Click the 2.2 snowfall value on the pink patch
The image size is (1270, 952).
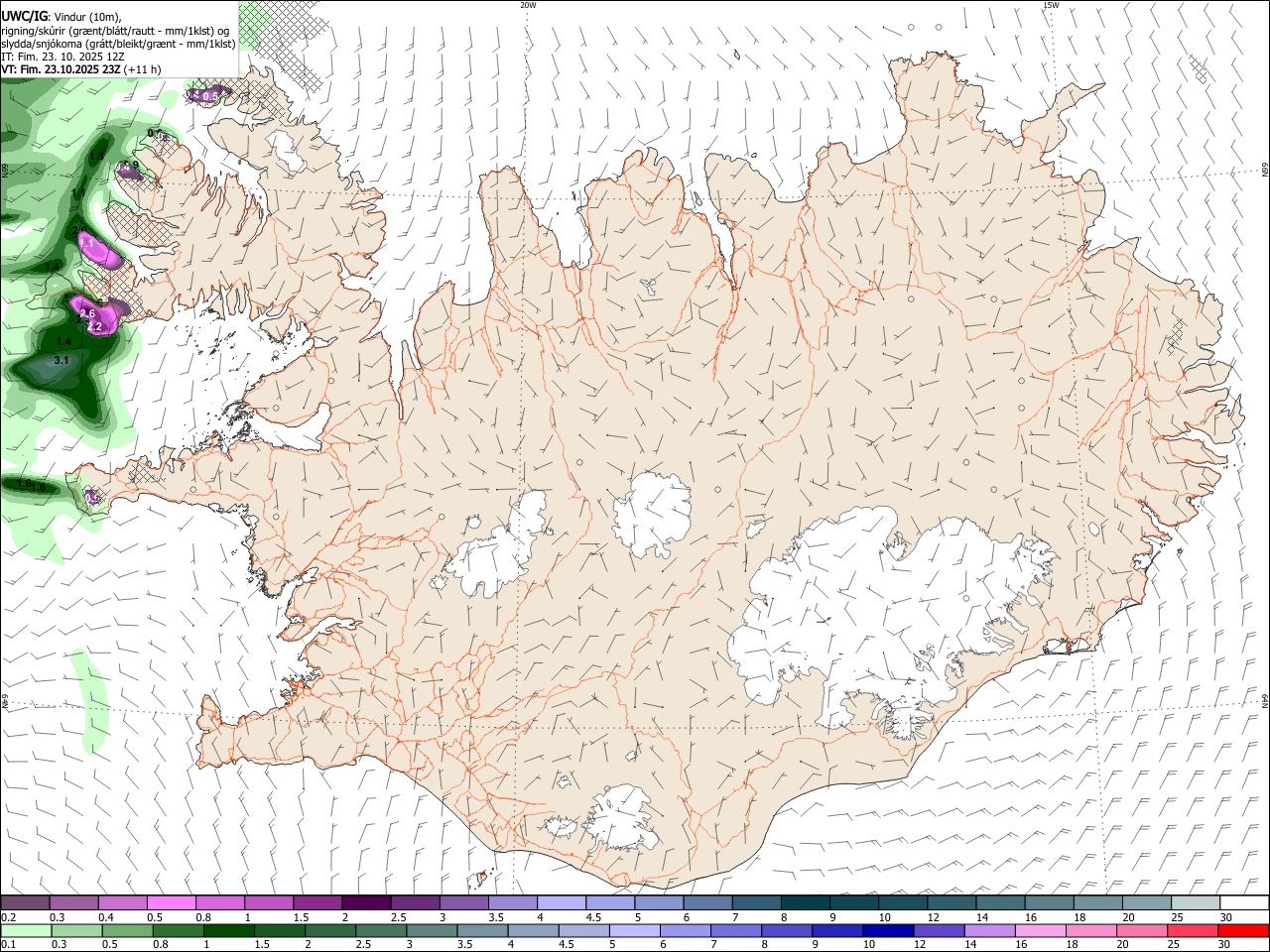pos(95,326)
